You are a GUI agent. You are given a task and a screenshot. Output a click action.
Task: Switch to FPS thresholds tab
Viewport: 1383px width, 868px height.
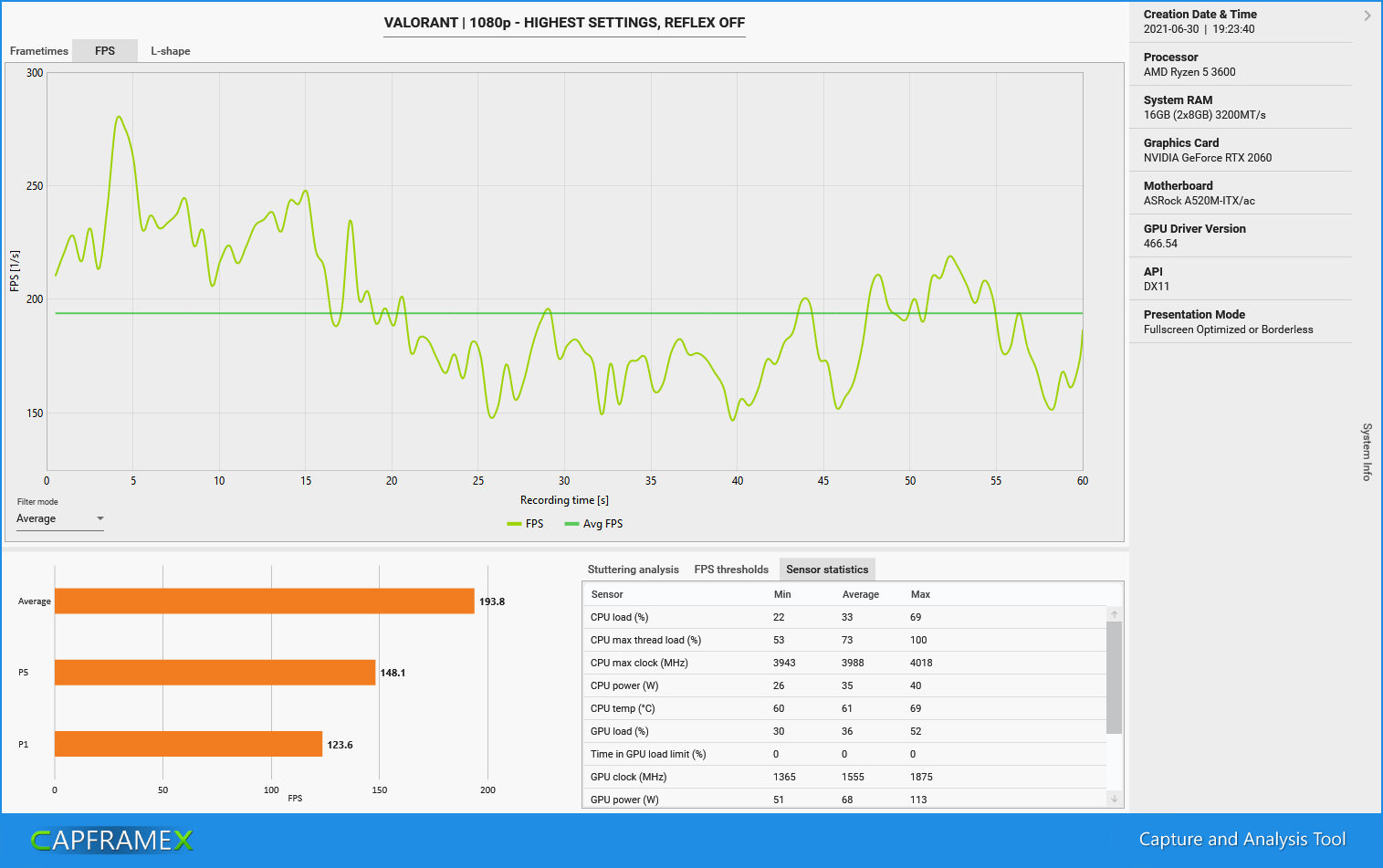click(731, 570)
